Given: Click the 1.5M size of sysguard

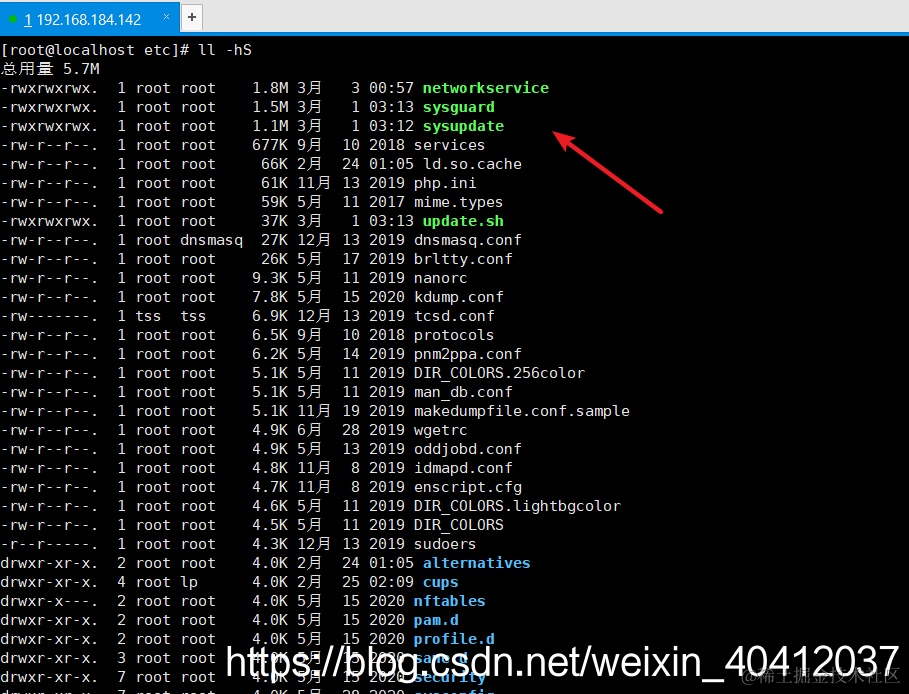Looking at the screenshot, I should point(270,107).
